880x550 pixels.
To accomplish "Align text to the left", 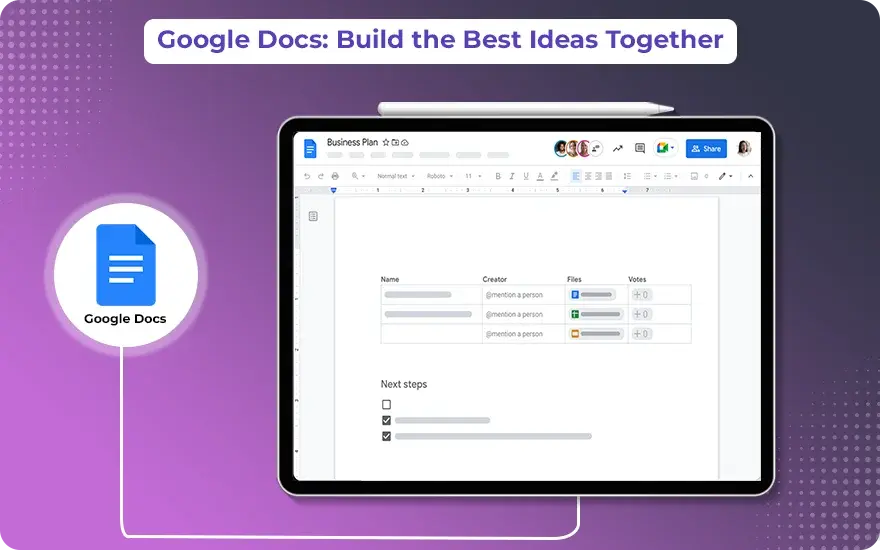I will pos(576,176).
